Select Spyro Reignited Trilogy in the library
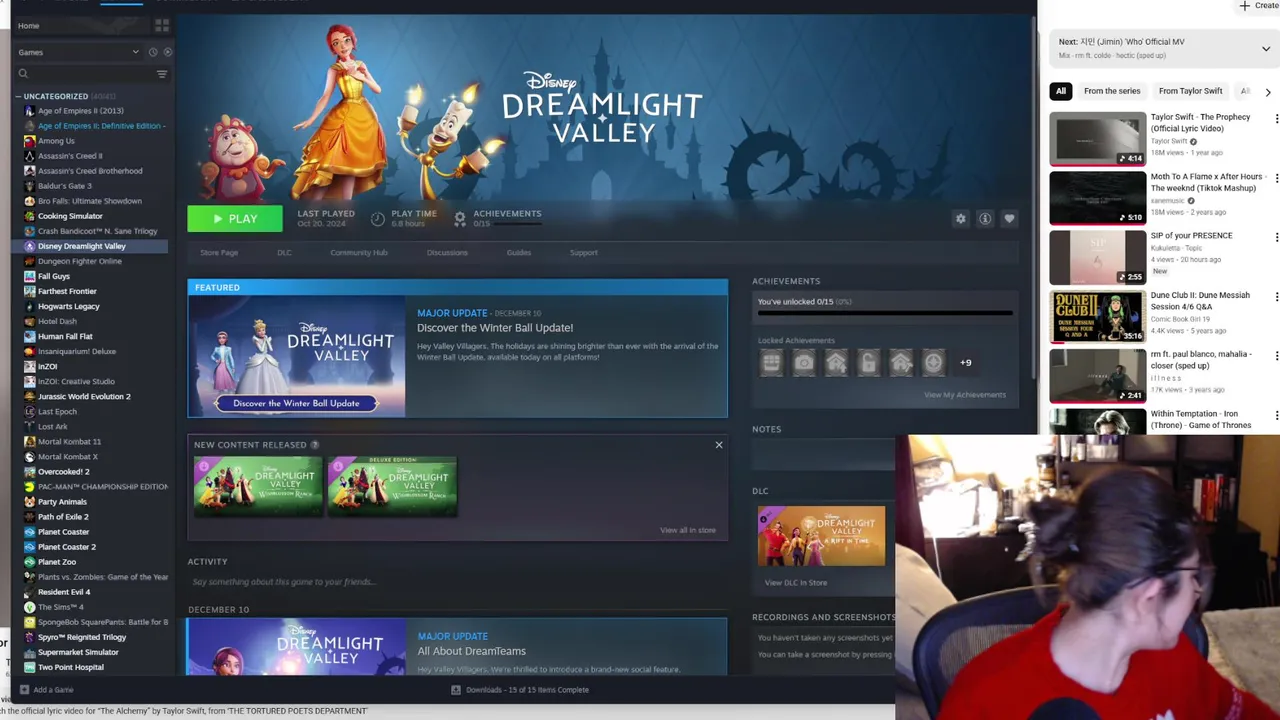1280x720 pixels. pos(82,637)
